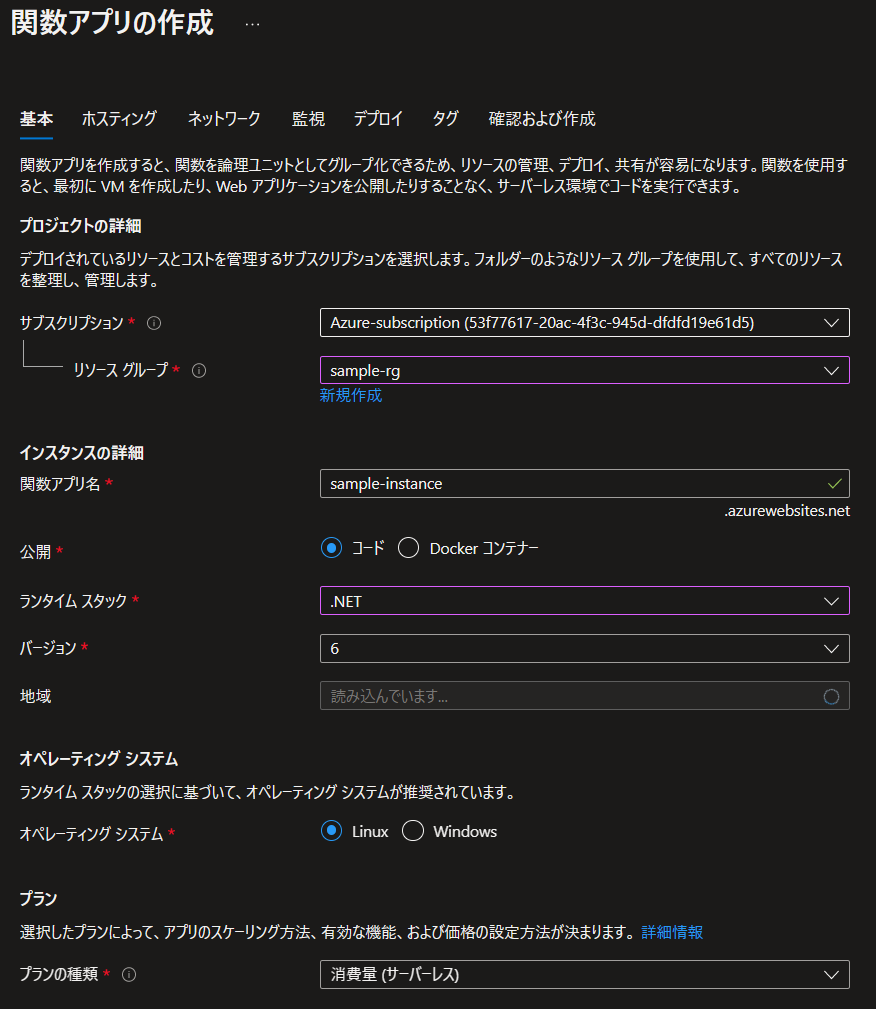Viewport: 876px width, 1009px height.
Task: Expand the .NET runtime stack dropdown
Action: 584,600
